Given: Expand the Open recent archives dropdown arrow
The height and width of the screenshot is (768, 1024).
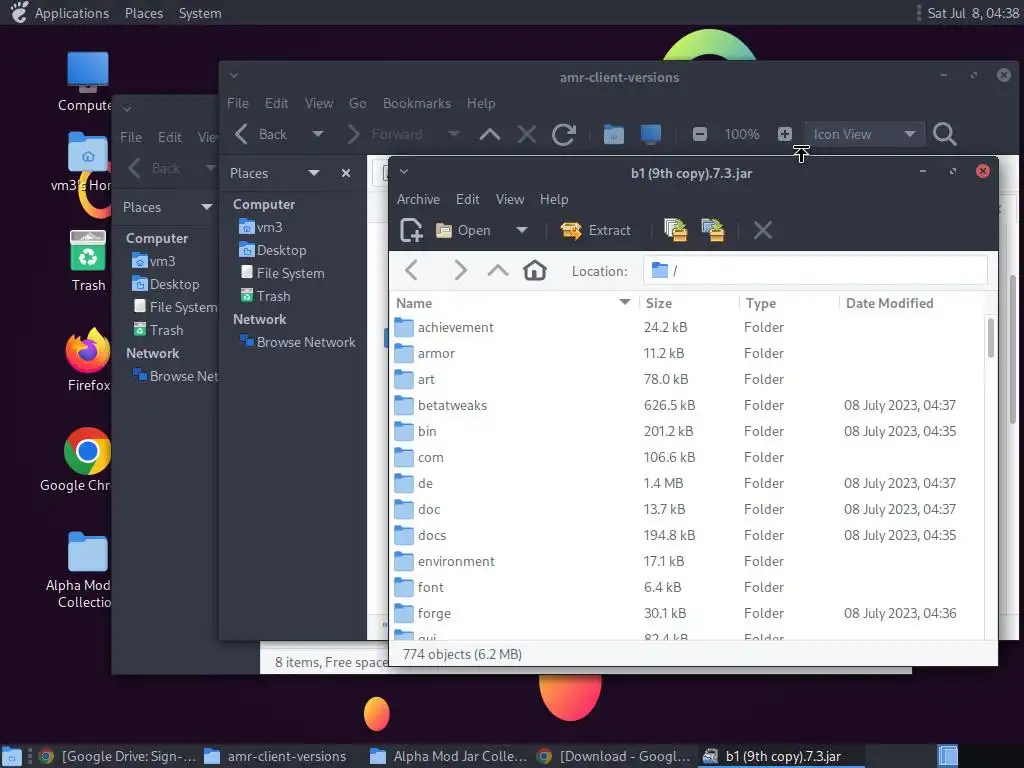Looking at the screenshot, I should pos(521,230).
